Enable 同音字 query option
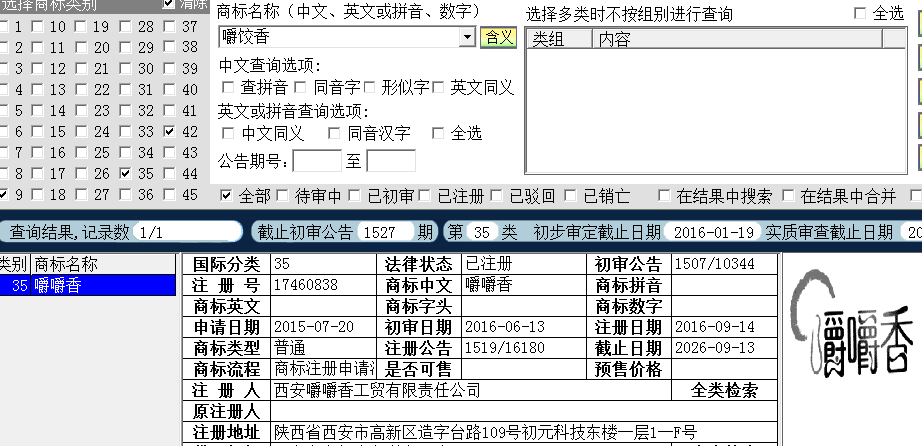Screen dimensions: 922x446 click(x=300, y=88)
